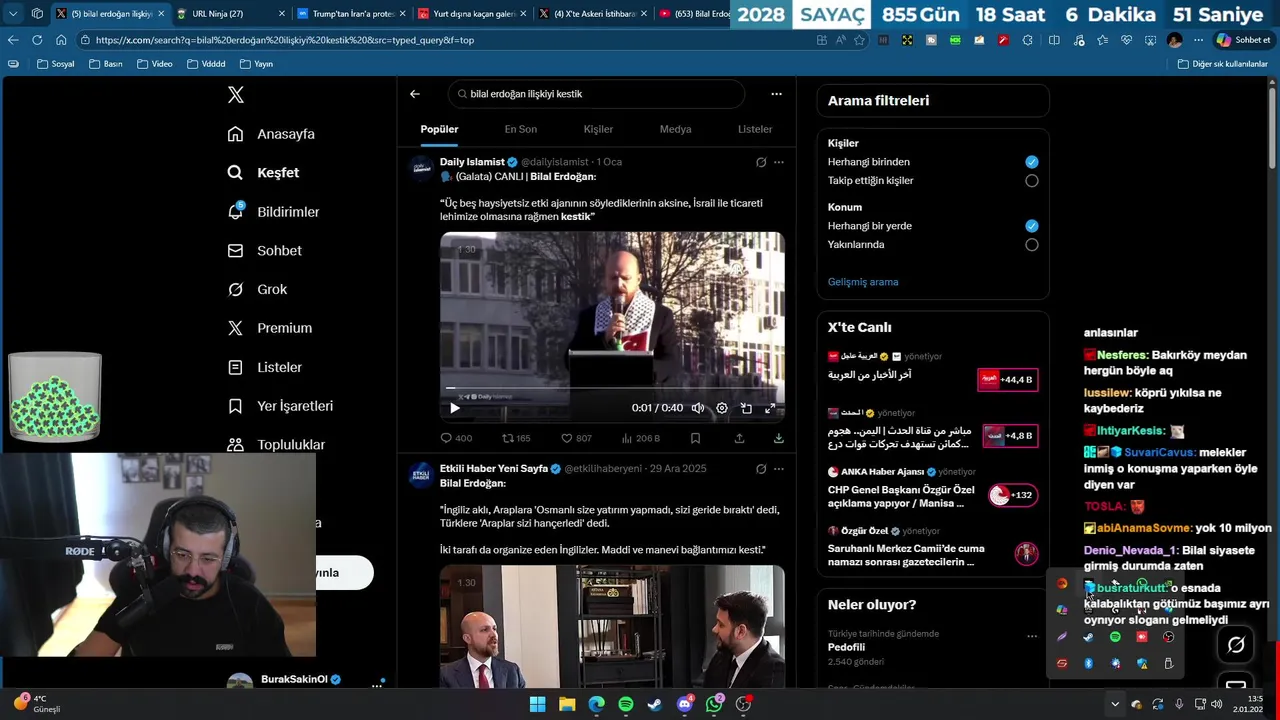Open Grok action on Daily Islamist post
This screenshot has height=720, width=1280.
coord(761,162)
